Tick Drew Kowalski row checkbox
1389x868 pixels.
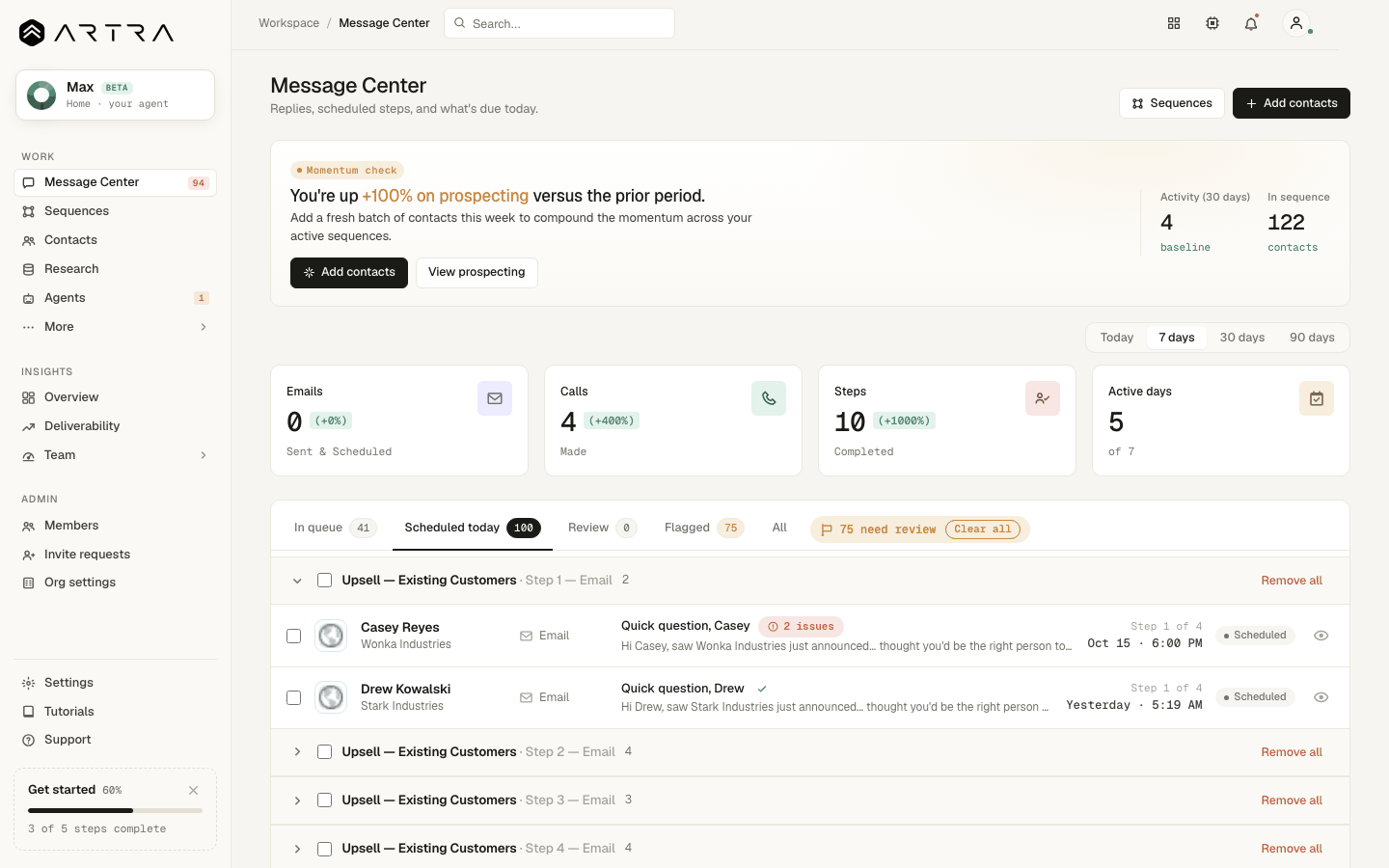click(x=294, y=697)
